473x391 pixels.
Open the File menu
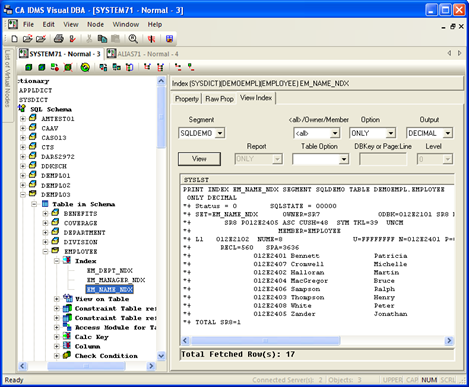[x=28, y=25]
